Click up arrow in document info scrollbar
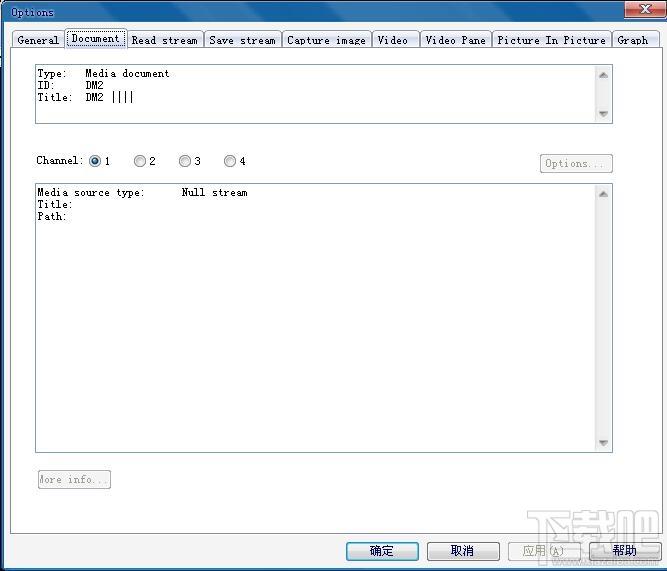667x571 pixels. click(x=603, y=75)
